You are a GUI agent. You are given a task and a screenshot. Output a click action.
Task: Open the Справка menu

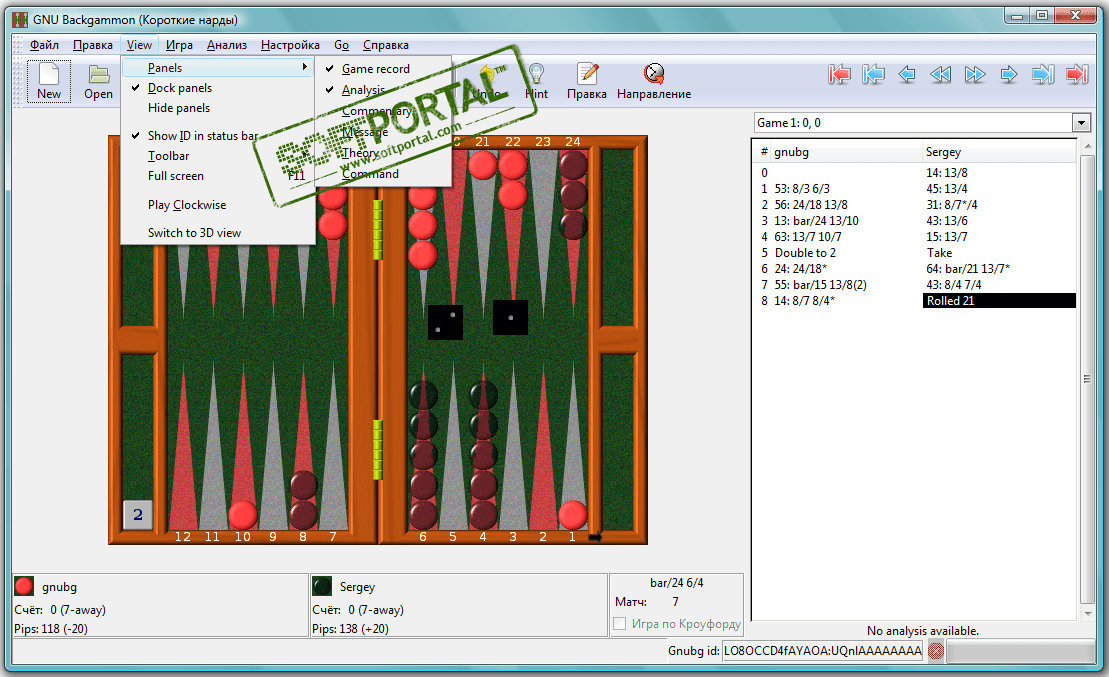[x=385, y=45]
